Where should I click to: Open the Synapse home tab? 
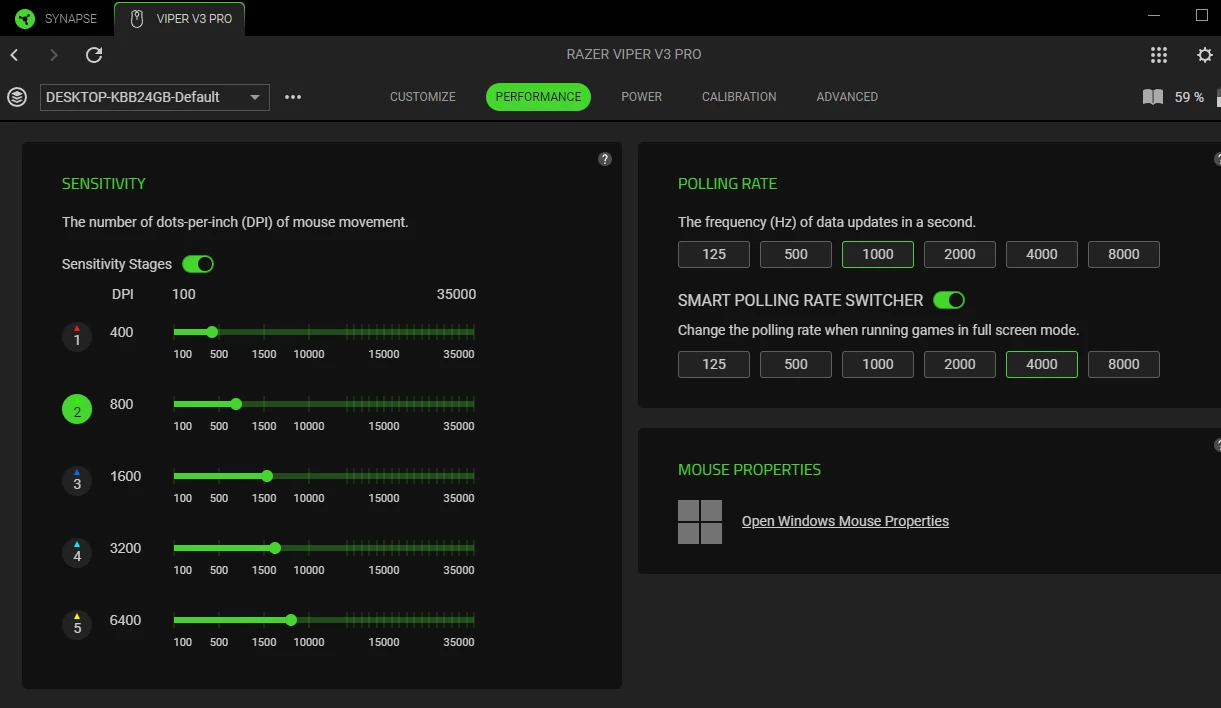(56, 19)
